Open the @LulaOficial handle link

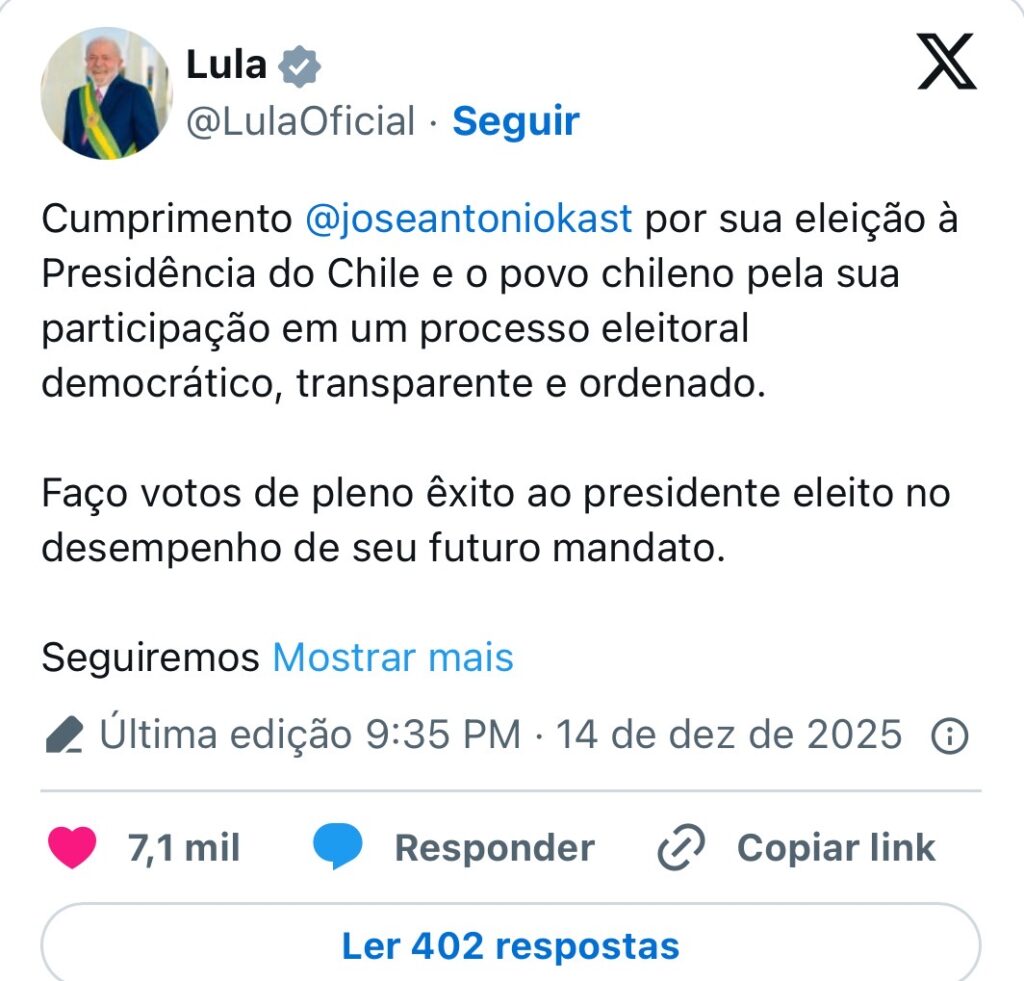tap(300, 122)
